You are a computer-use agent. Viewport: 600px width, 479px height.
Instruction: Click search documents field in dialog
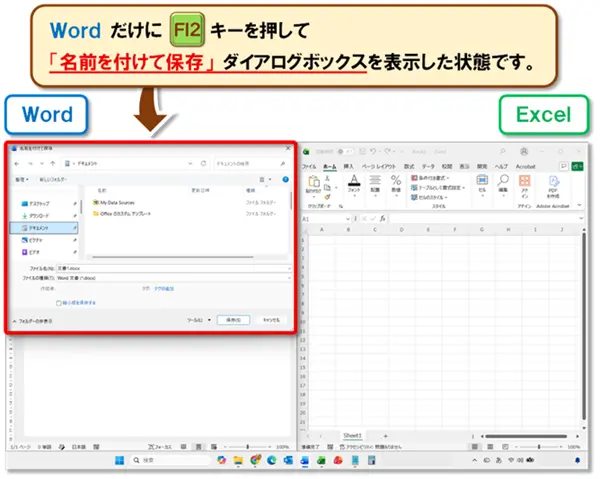250,164
